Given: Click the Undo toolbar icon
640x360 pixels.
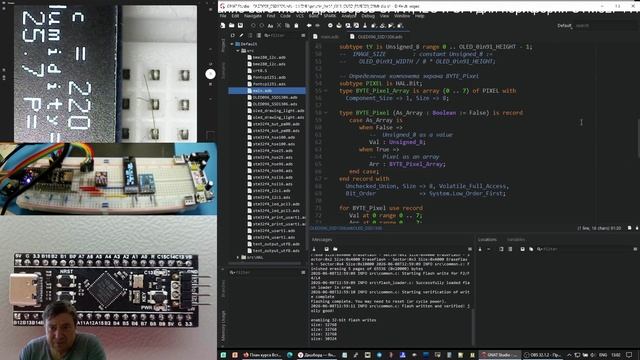Looking at the screenshot, I should (253, 26).
